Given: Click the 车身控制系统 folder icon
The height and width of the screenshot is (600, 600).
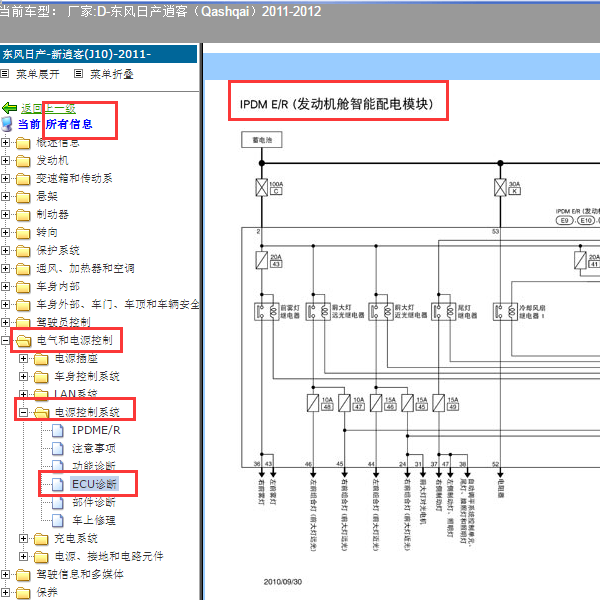Looking at the screenshot, I should [41, 377].
